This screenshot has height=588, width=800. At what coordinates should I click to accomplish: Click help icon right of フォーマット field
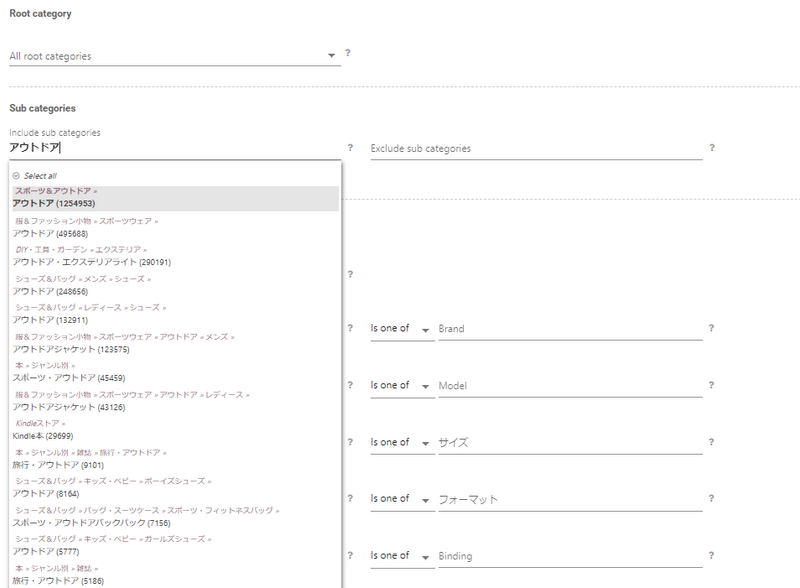tap(711, 498)
